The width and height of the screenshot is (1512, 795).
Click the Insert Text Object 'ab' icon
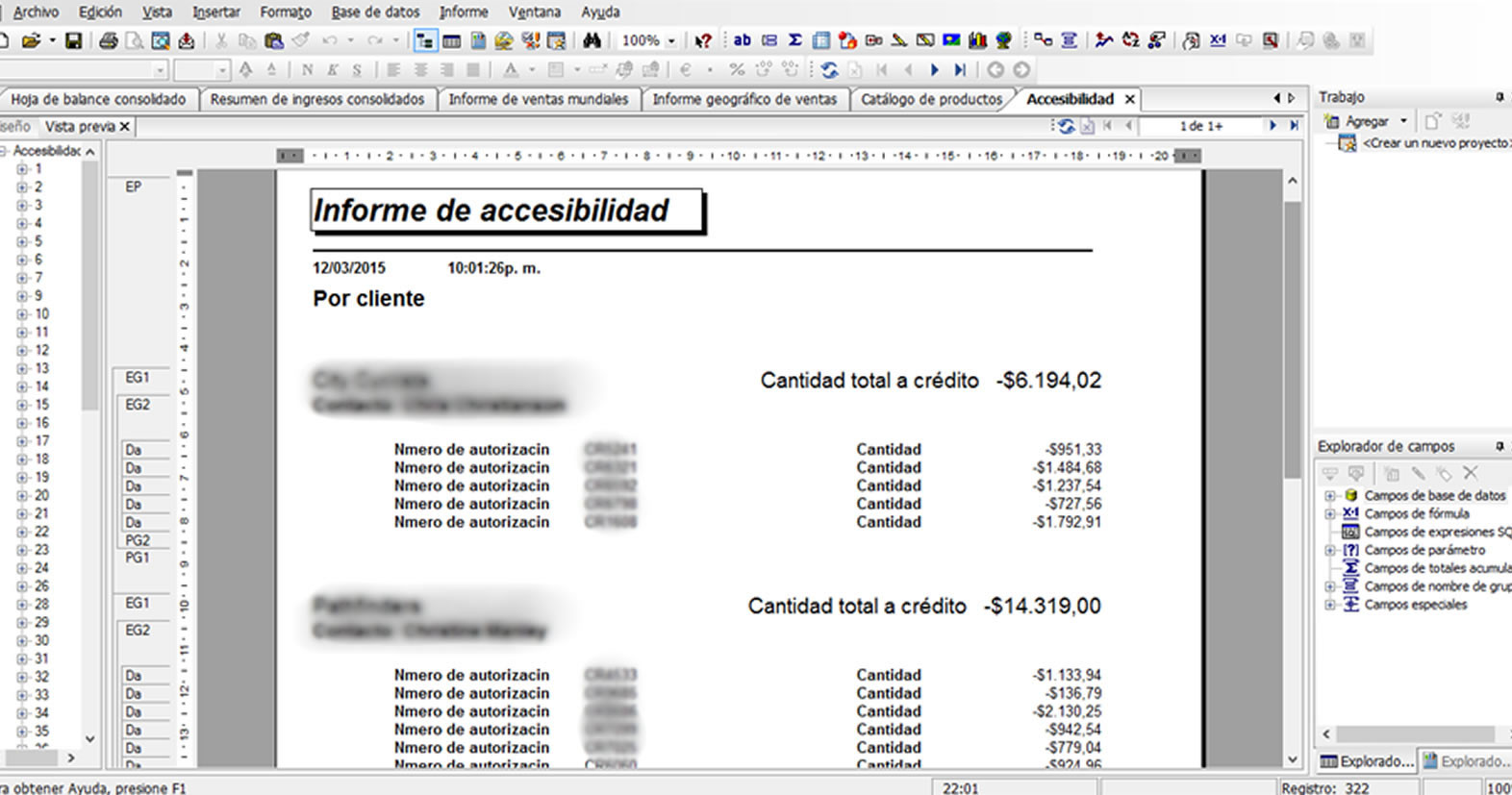742,40
